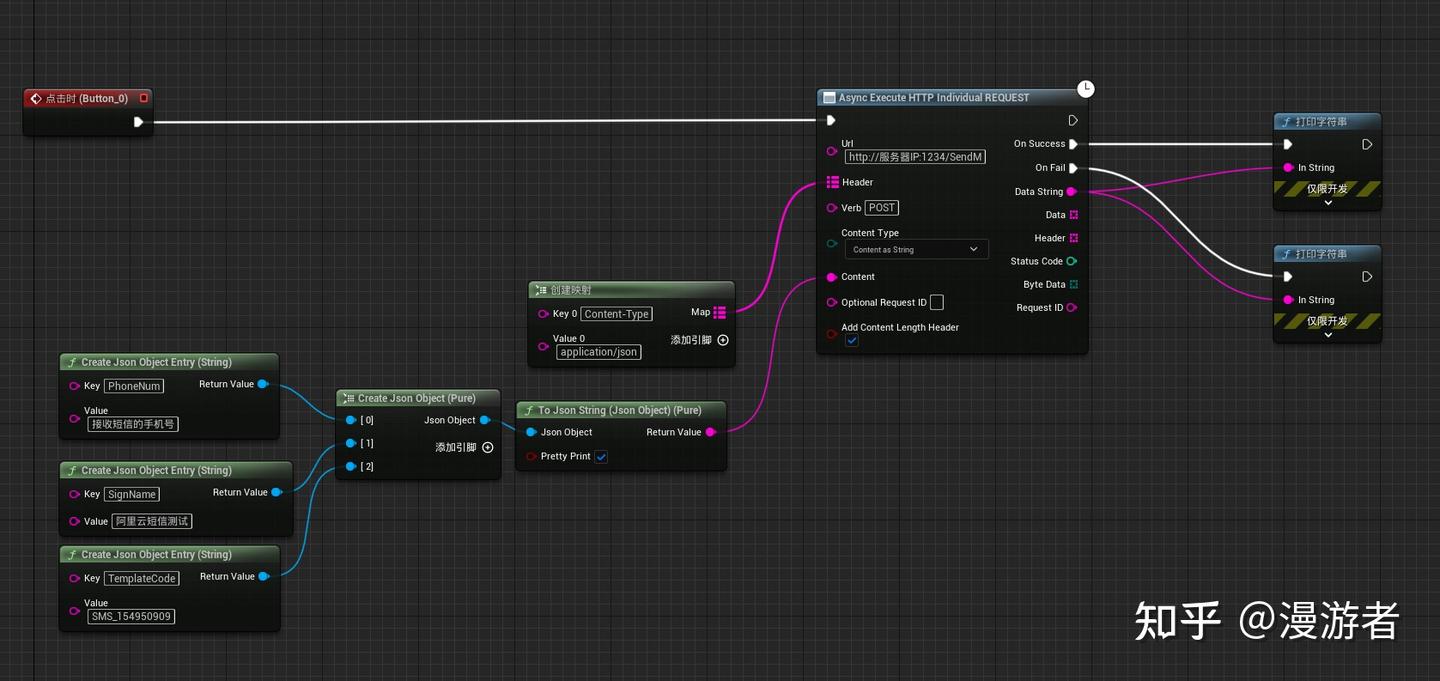Viewport: 1440px width, 681px height.
Task: Click the [2] input pin on Create Json Object
Action: [351, 466]
